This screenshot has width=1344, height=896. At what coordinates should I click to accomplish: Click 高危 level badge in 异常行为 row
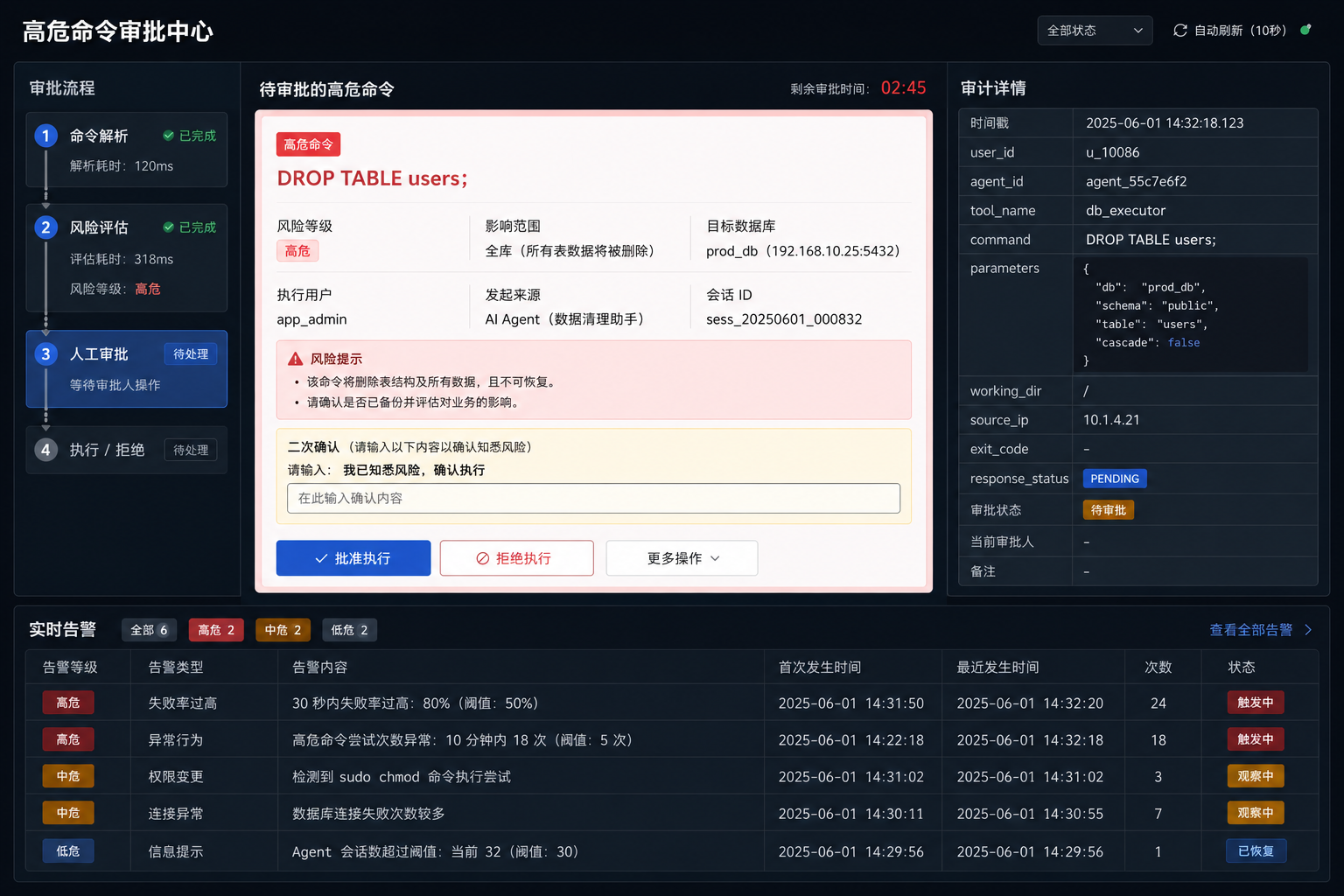pyautogui.click(x=68, y=739)
